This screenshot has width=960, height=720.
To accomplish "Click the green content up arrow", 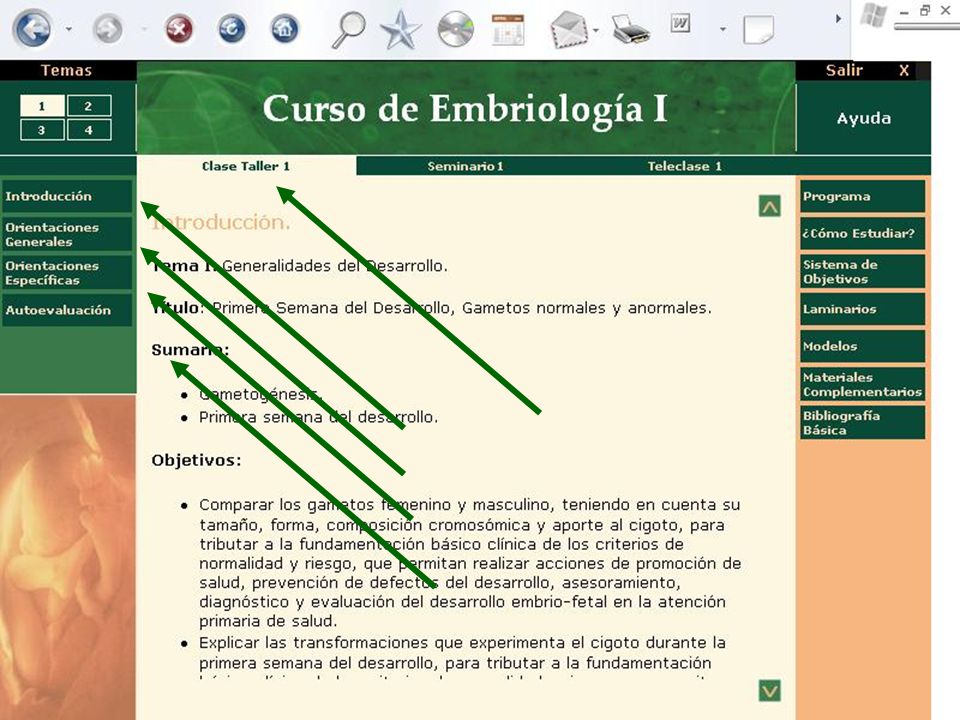I will coord(770,206).
